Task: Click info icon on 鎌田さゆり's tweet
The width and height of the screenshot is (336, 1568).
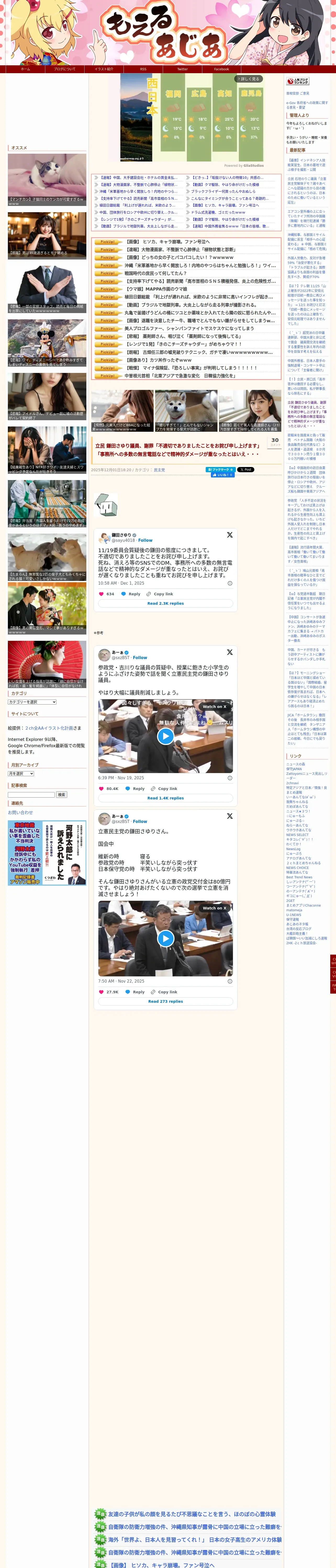Action: coord(230,583)
